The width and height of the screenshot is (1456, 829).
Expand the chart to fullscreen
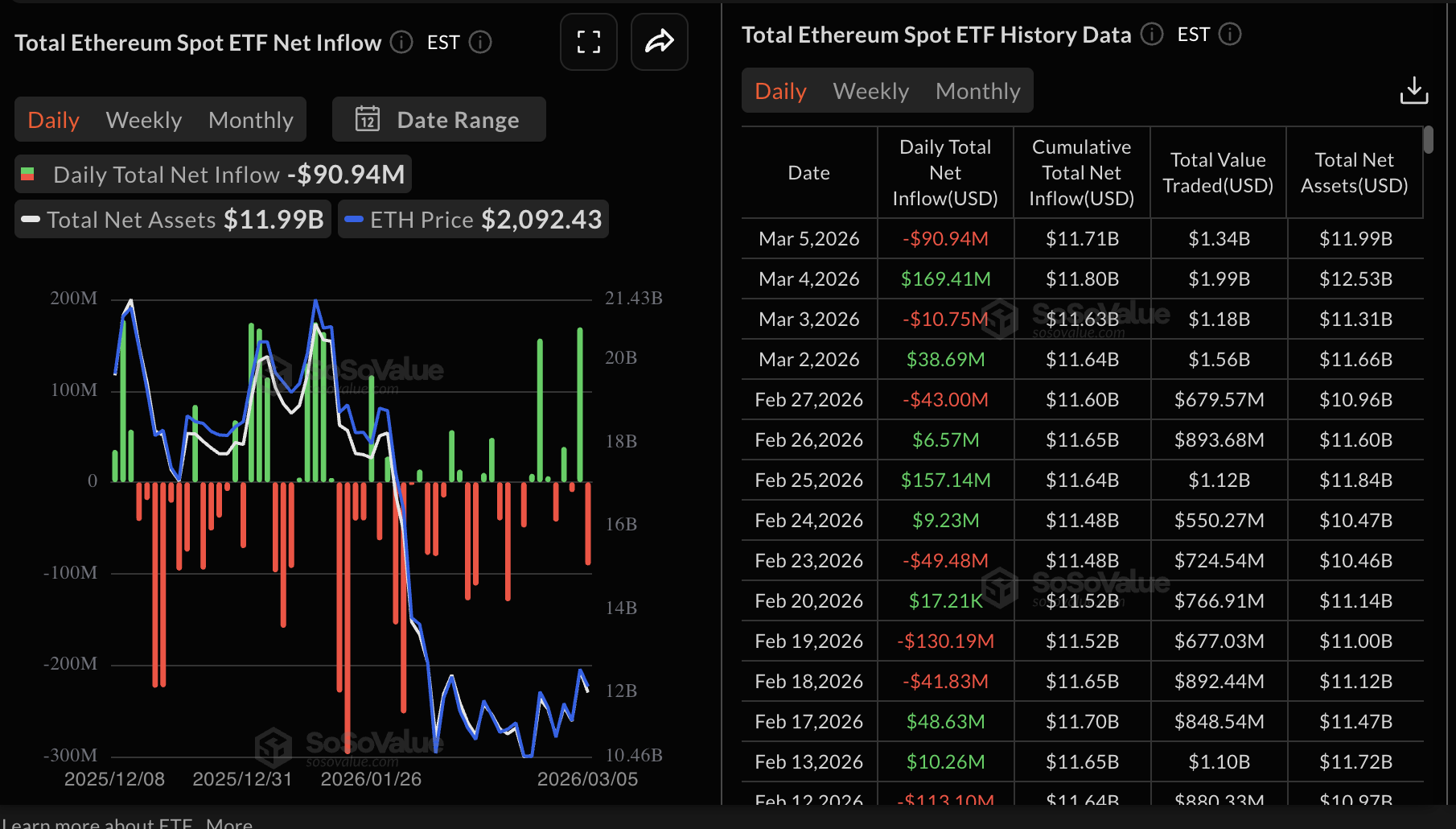(x=589, y=42)
